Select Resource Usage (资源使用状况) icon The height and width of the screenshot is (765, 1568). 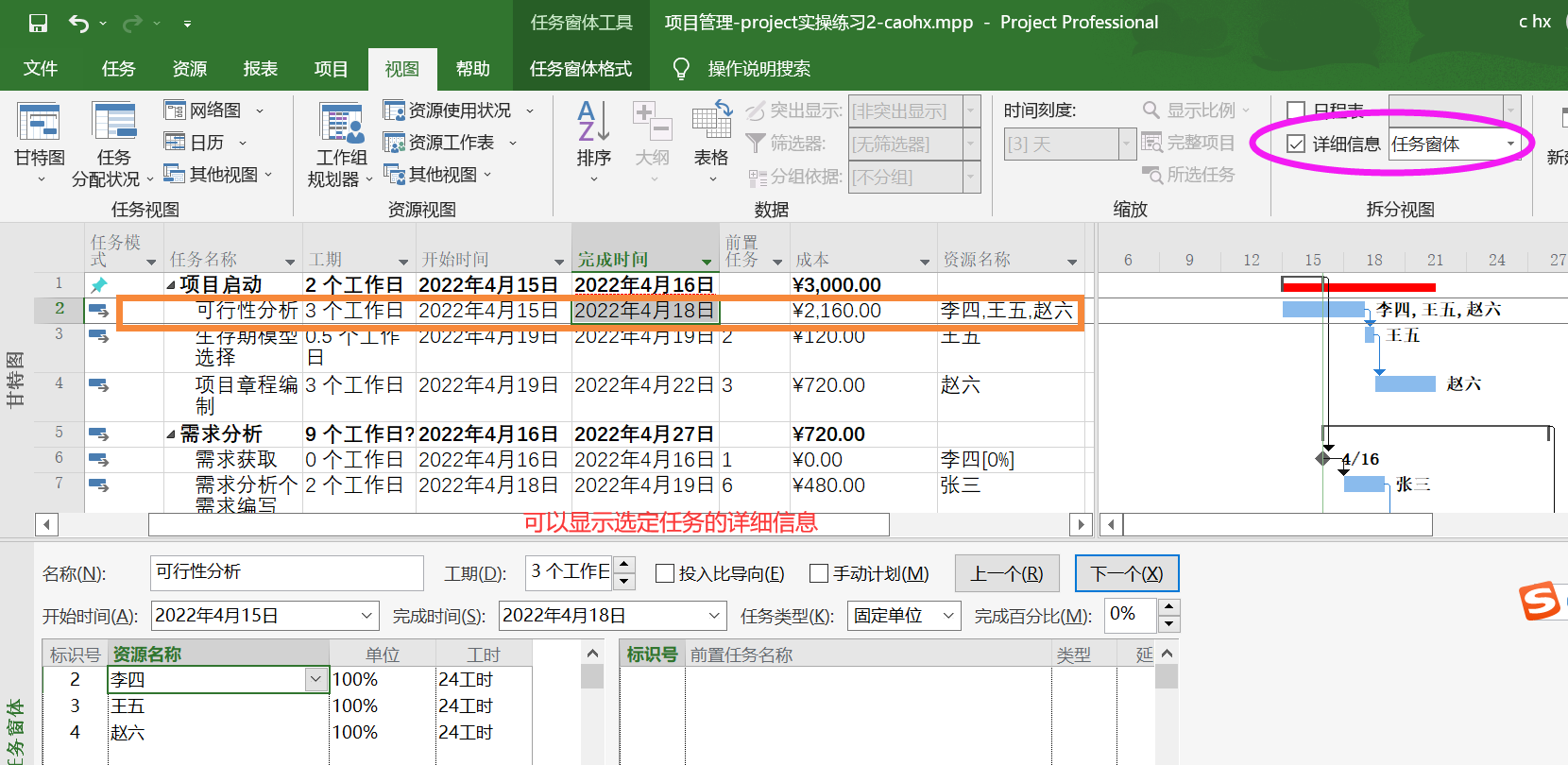pyautogui.click(x=394, y=110)
